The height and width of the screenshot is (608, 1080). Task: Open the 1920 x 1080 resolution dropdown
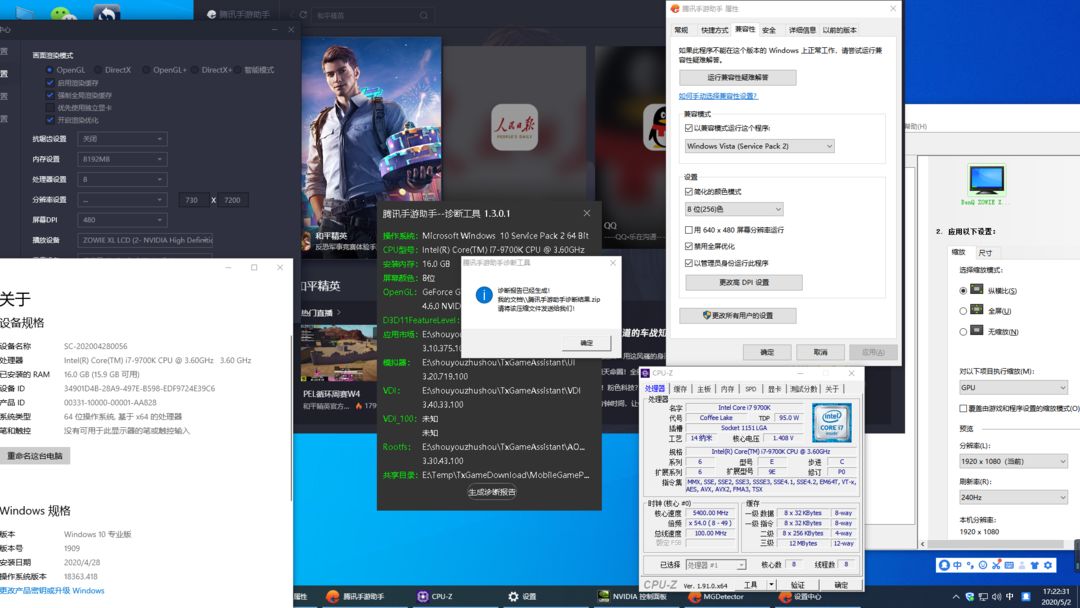point(1013,461)
